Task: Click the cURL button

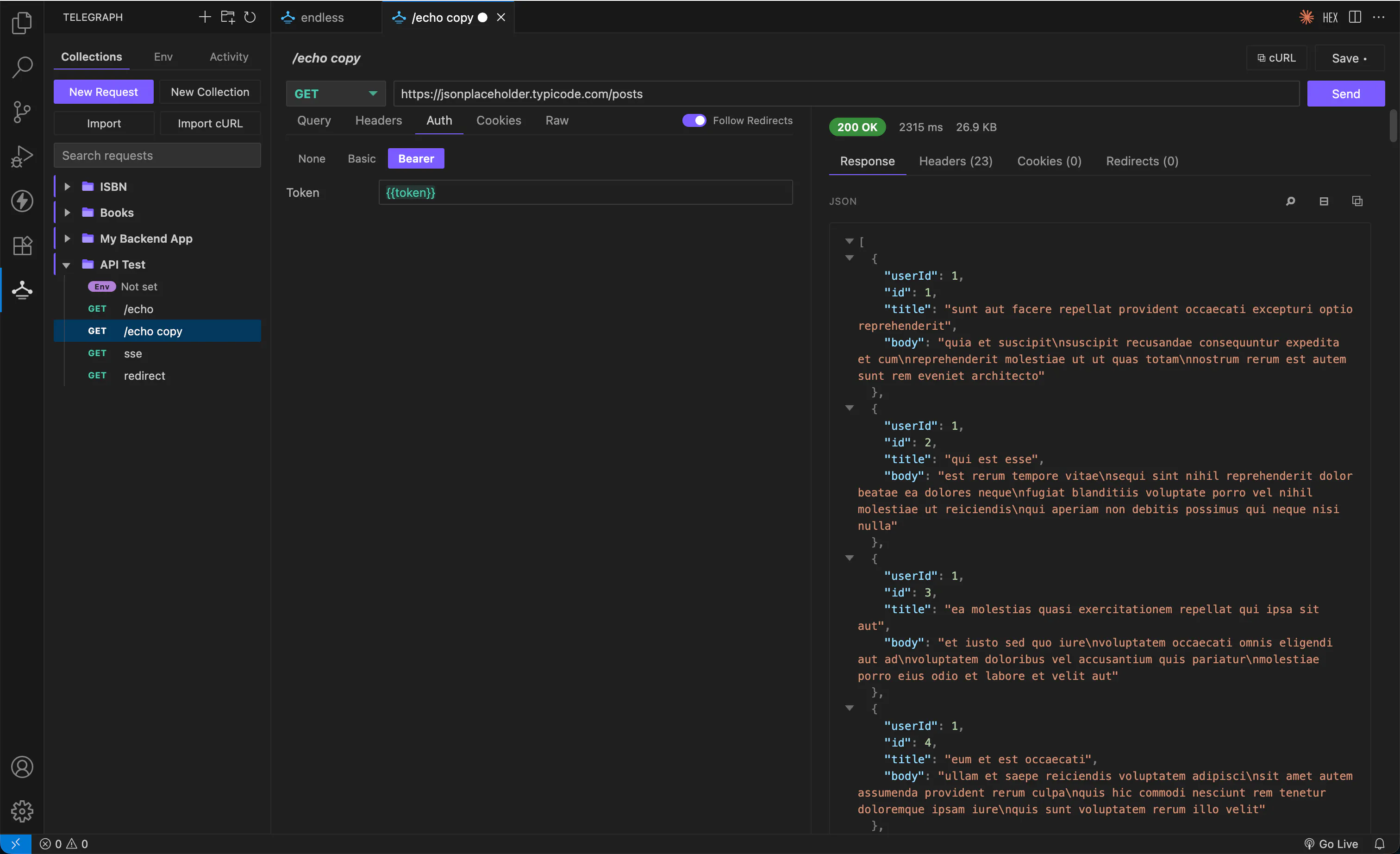Action: point(1277,58)
